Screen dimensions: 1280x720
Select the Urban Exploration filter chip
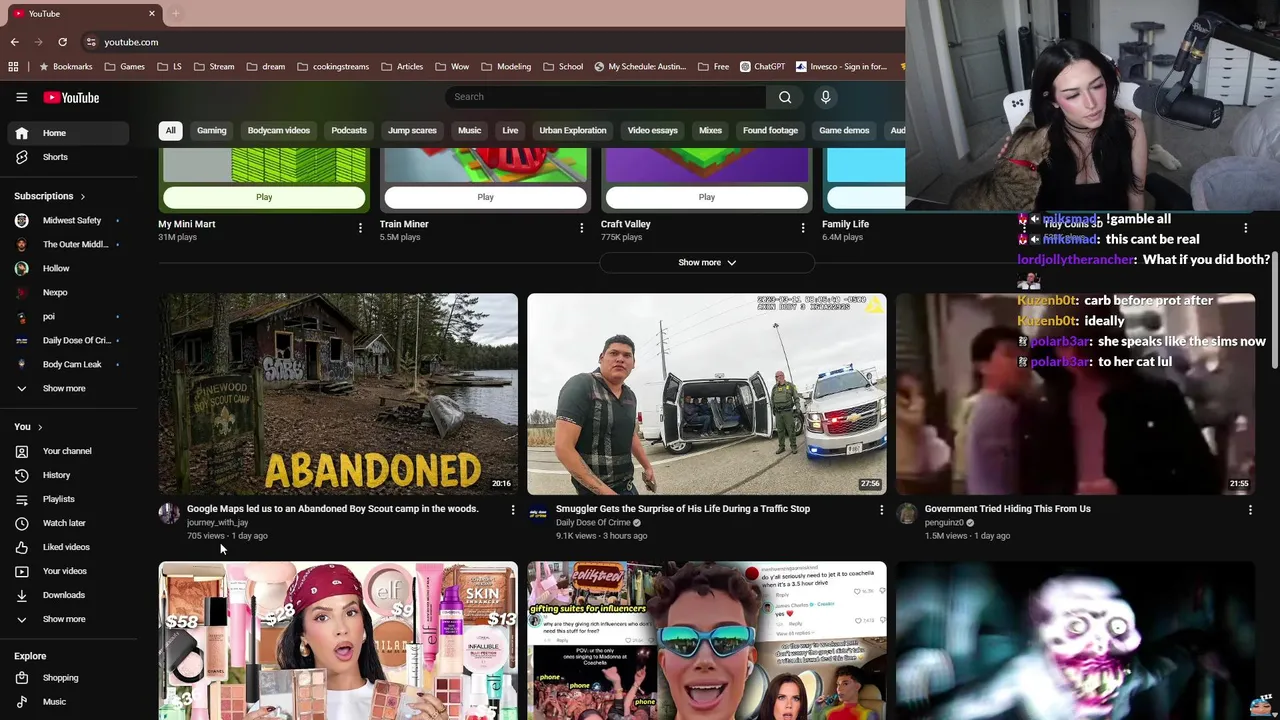coord(573,130)
